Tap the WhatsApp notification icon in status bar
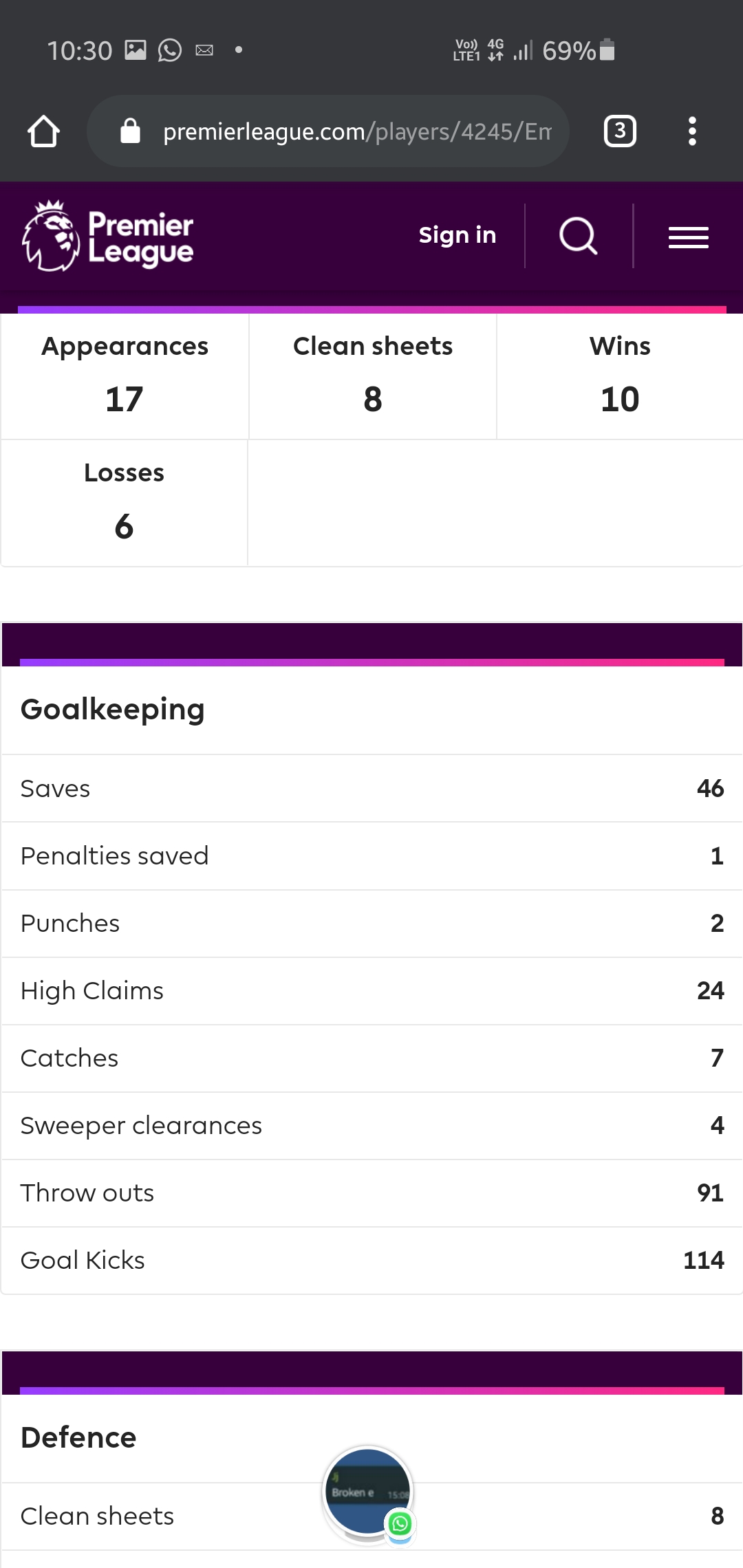 [x=170, y=50]
